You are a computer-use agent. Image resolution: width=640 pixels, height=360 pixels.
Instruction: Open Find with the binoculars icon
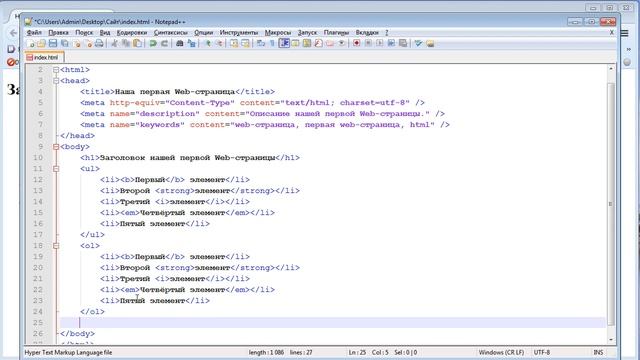point(179,43)
